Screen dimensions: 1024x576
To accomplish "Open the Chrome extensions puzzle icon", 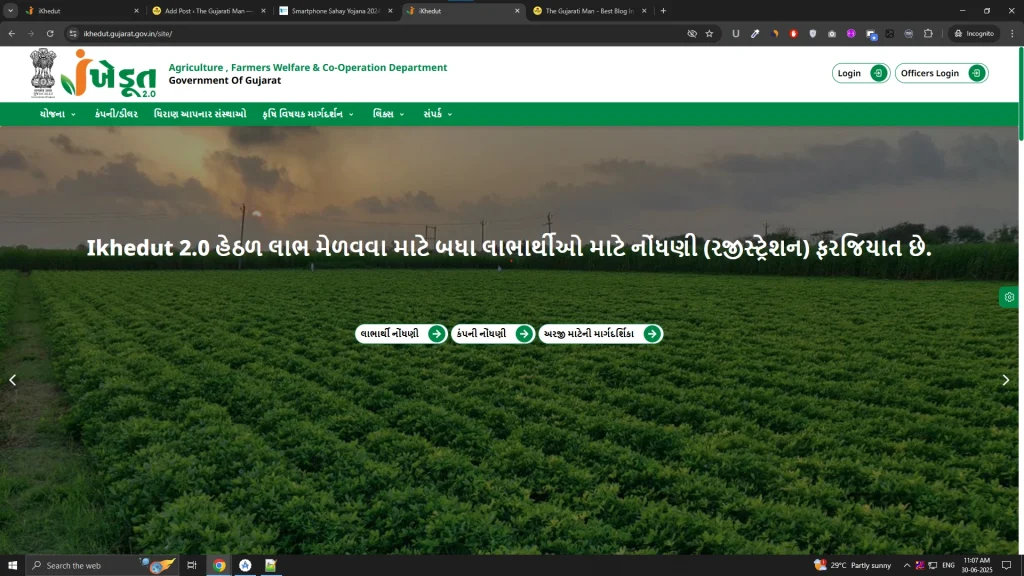I will pyautogui.click(x=928, y=33).
